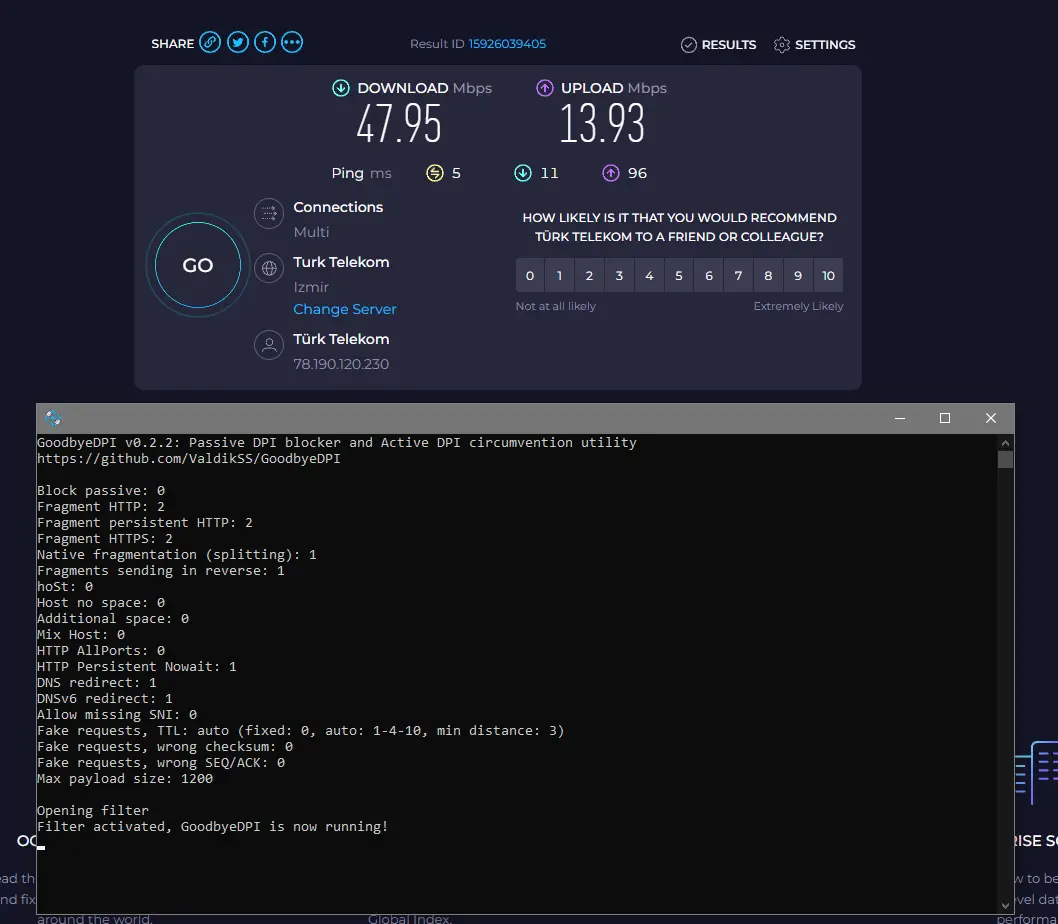
Task: Open RESULTS page
Action: [x=719, y=45]
